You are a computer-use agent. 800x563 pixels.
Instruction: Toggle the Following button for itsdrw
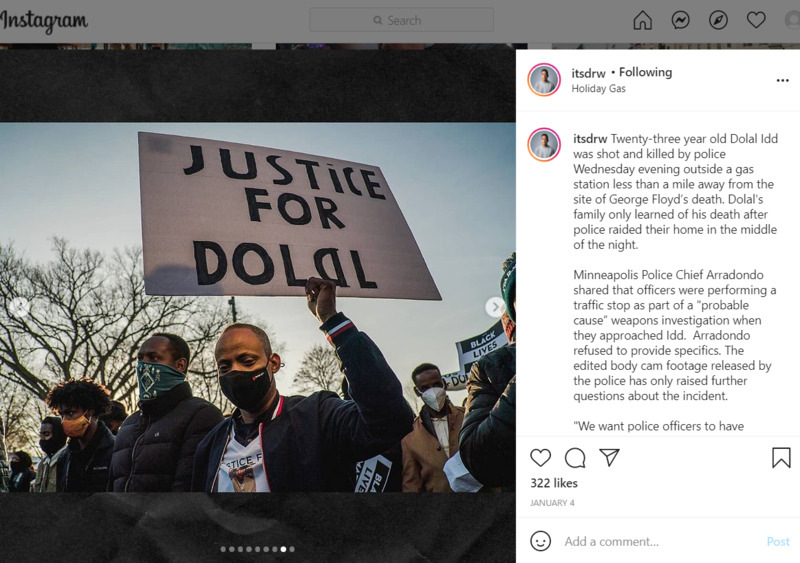645,72
